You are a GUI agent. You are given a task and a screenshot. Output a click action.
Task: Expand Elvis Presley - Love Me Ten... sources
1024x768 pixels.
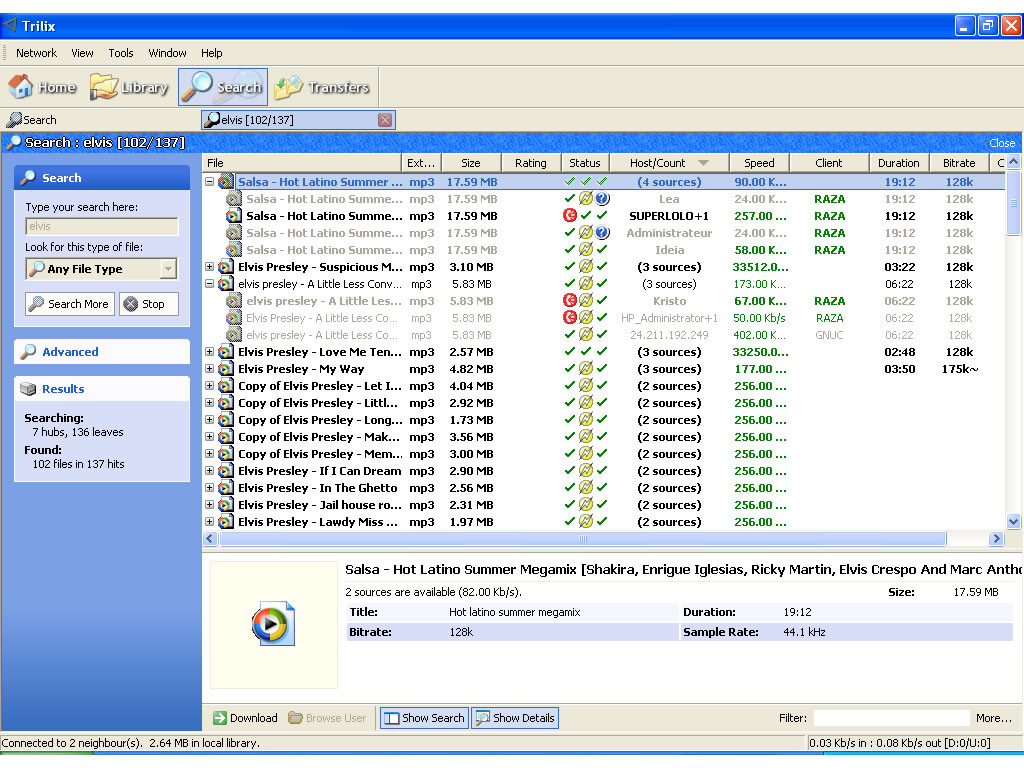click(210, 351)
